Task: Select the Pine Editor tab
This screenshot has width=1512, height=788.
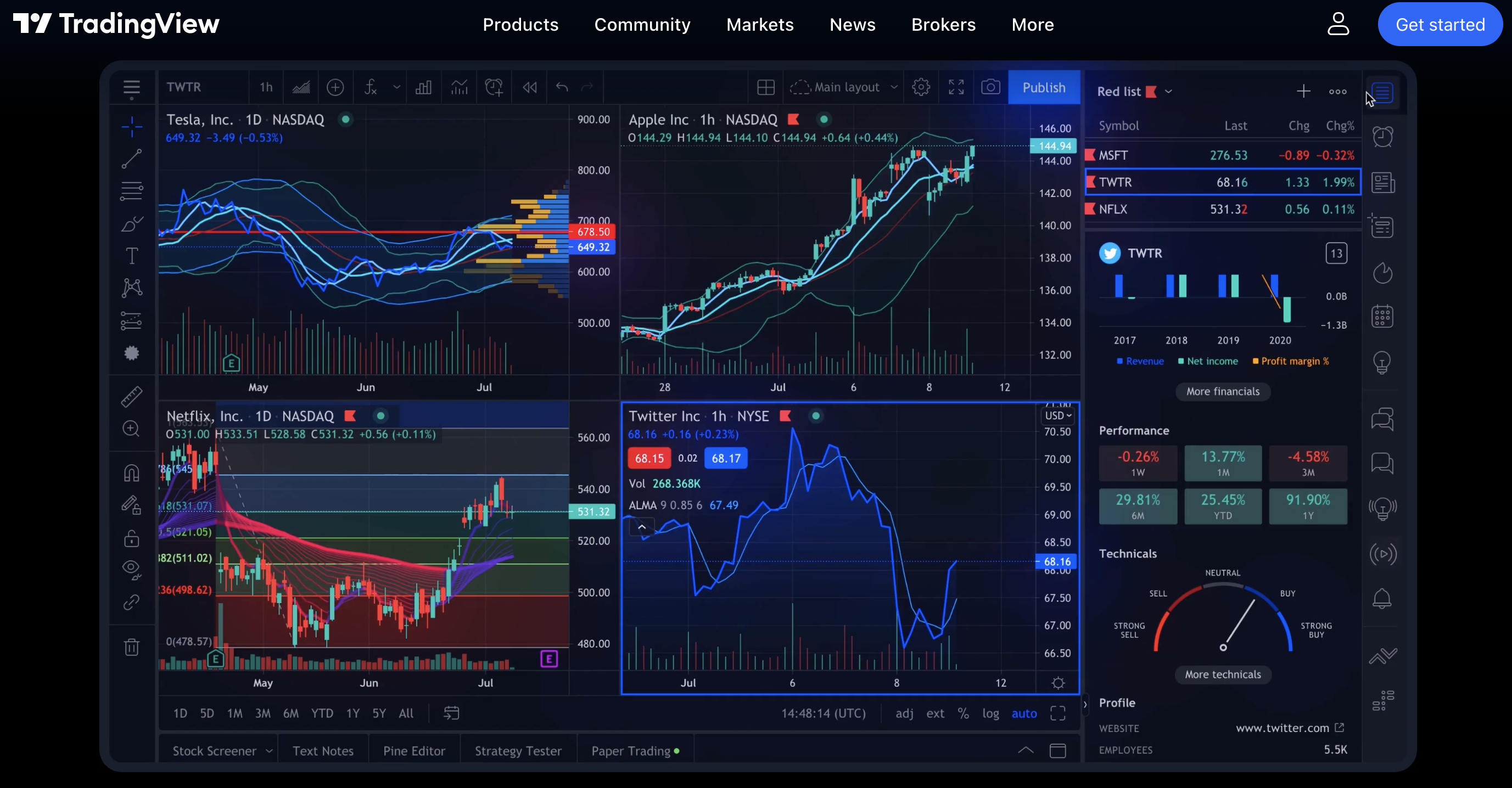Action: pyautogui.click(x=413, y=750)
